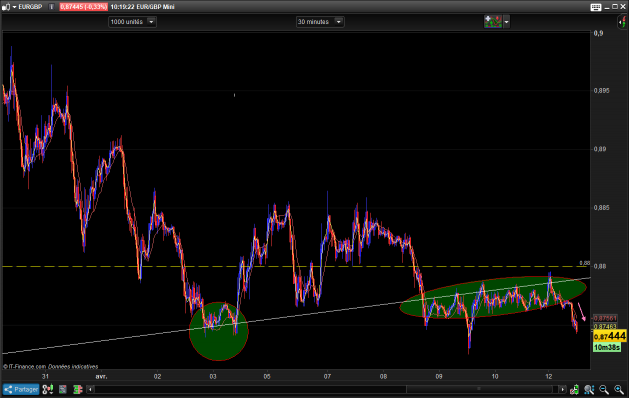Click the red price 0,87445 (-0,33%) label
Viewport: 629px width, 398px height.
click(83, 7)
